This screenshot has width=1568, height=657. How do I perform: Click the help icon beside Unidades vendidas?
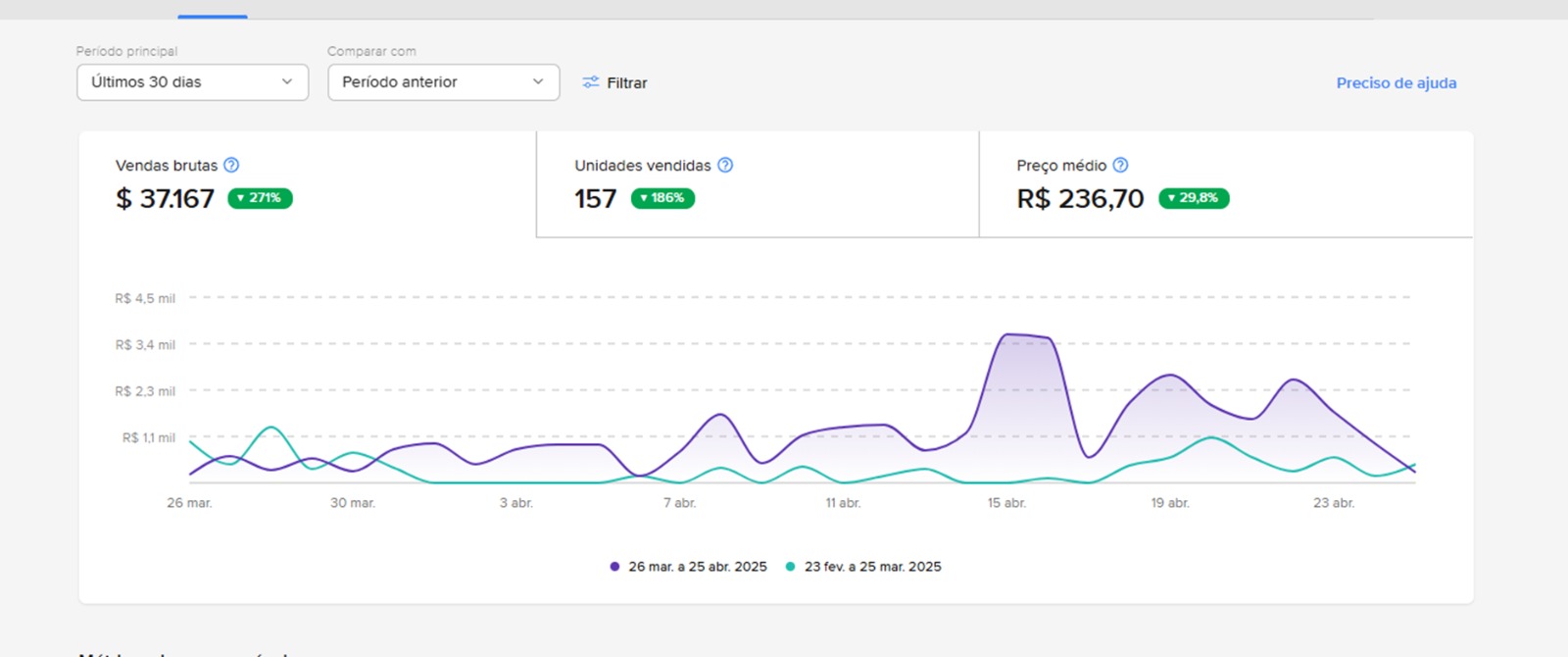click(x=725, y=166)
